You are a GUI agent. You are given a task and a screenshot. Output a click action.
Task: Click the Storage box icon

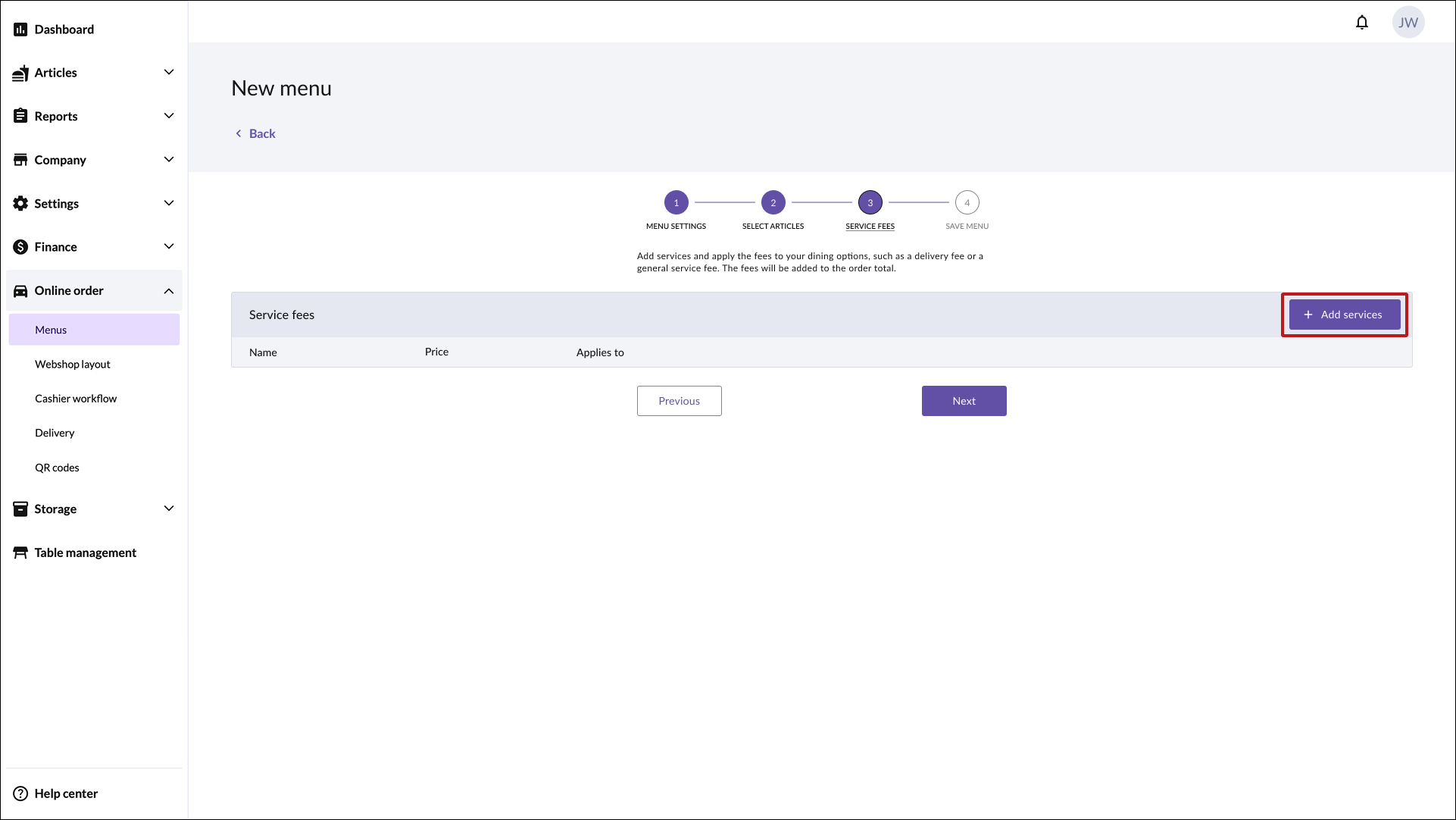click(20, 509)
